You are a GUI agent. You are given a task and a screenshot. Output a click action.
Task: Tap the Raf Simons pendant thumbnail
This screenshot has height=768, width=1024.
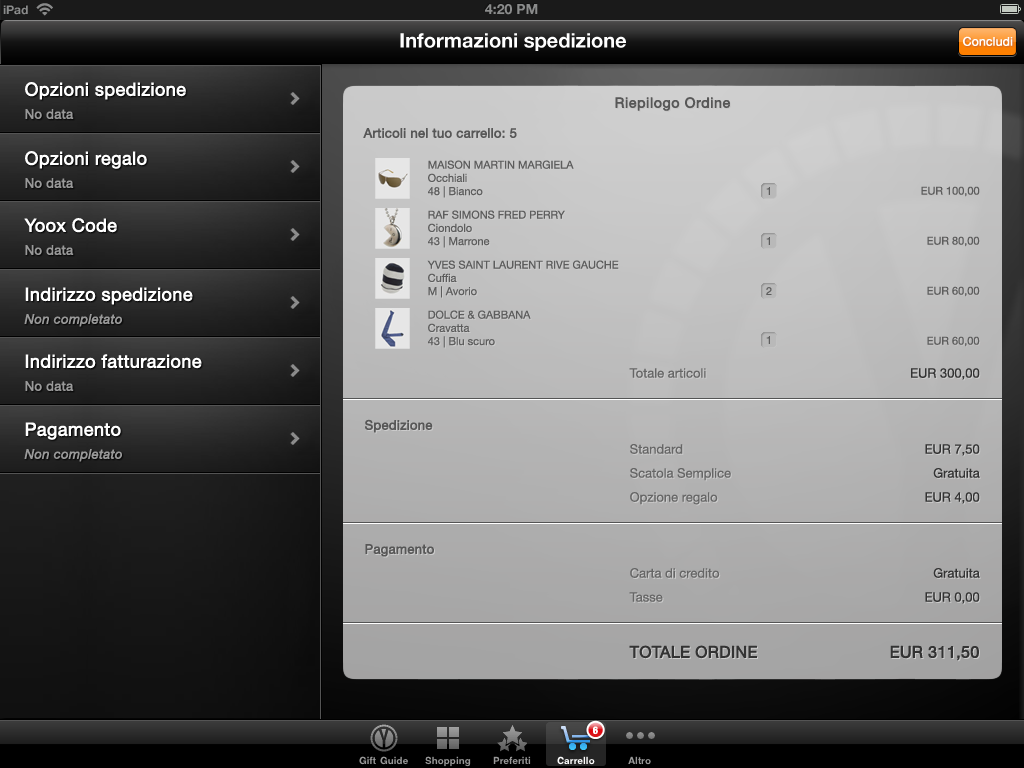pos(392,228)
